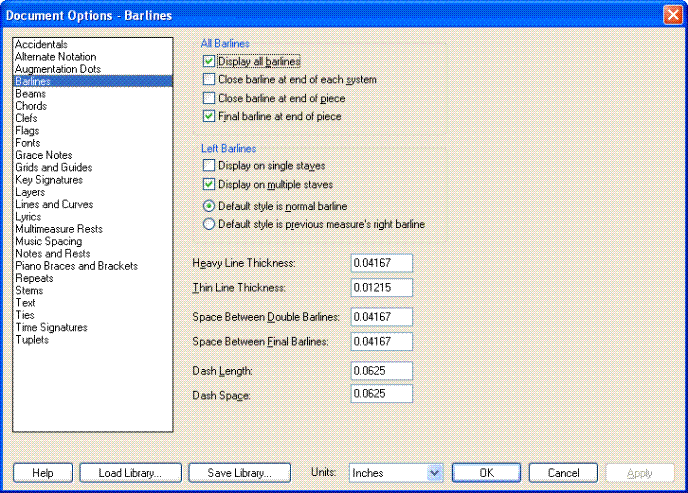Viewport: 688px width, 493px height.
Task: Enable Close barline at end of each system
Action: pyautogui.click(x=209, y=80)
